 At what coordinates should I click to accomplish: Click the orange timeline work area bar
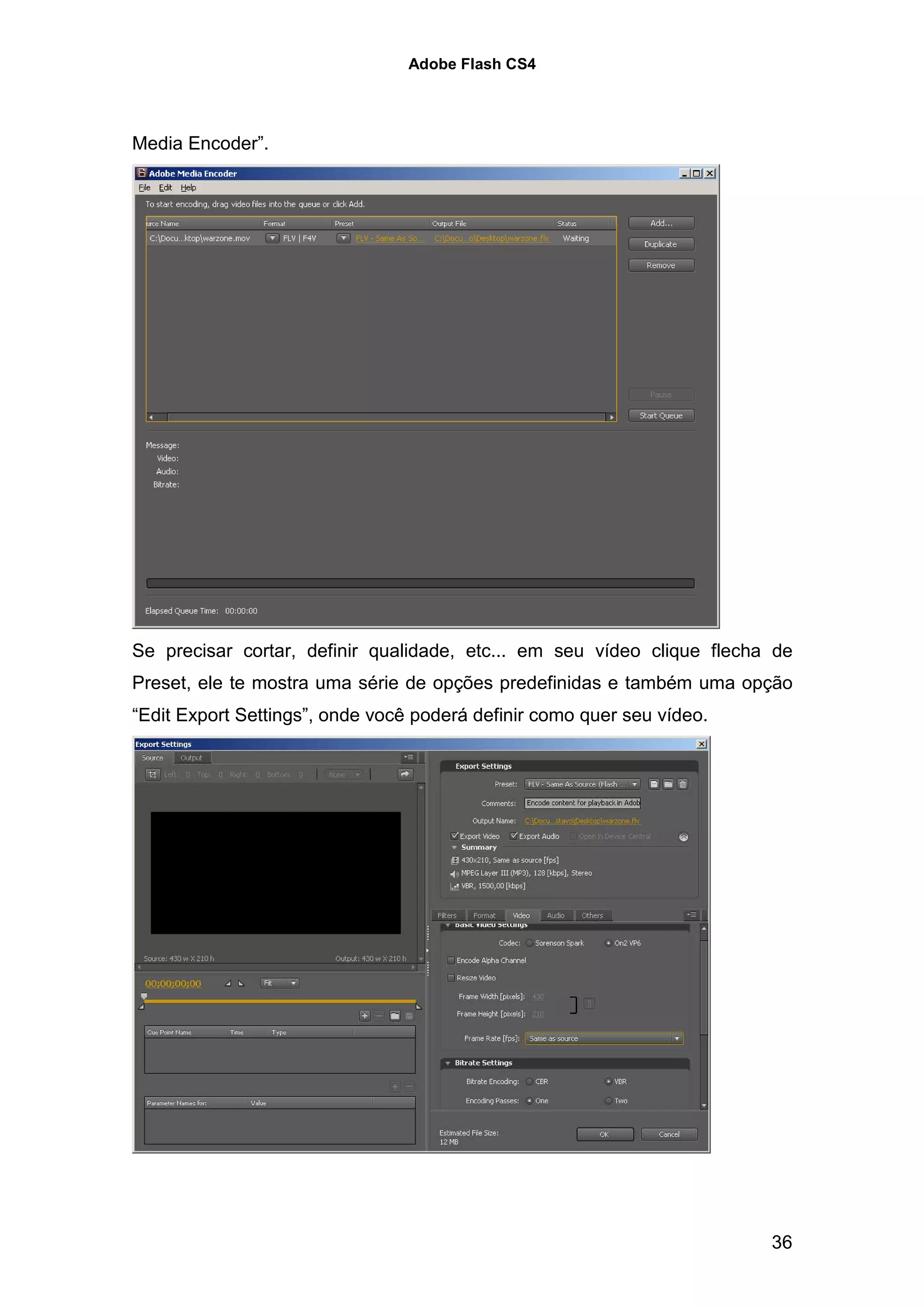(x=280, y=1002)
